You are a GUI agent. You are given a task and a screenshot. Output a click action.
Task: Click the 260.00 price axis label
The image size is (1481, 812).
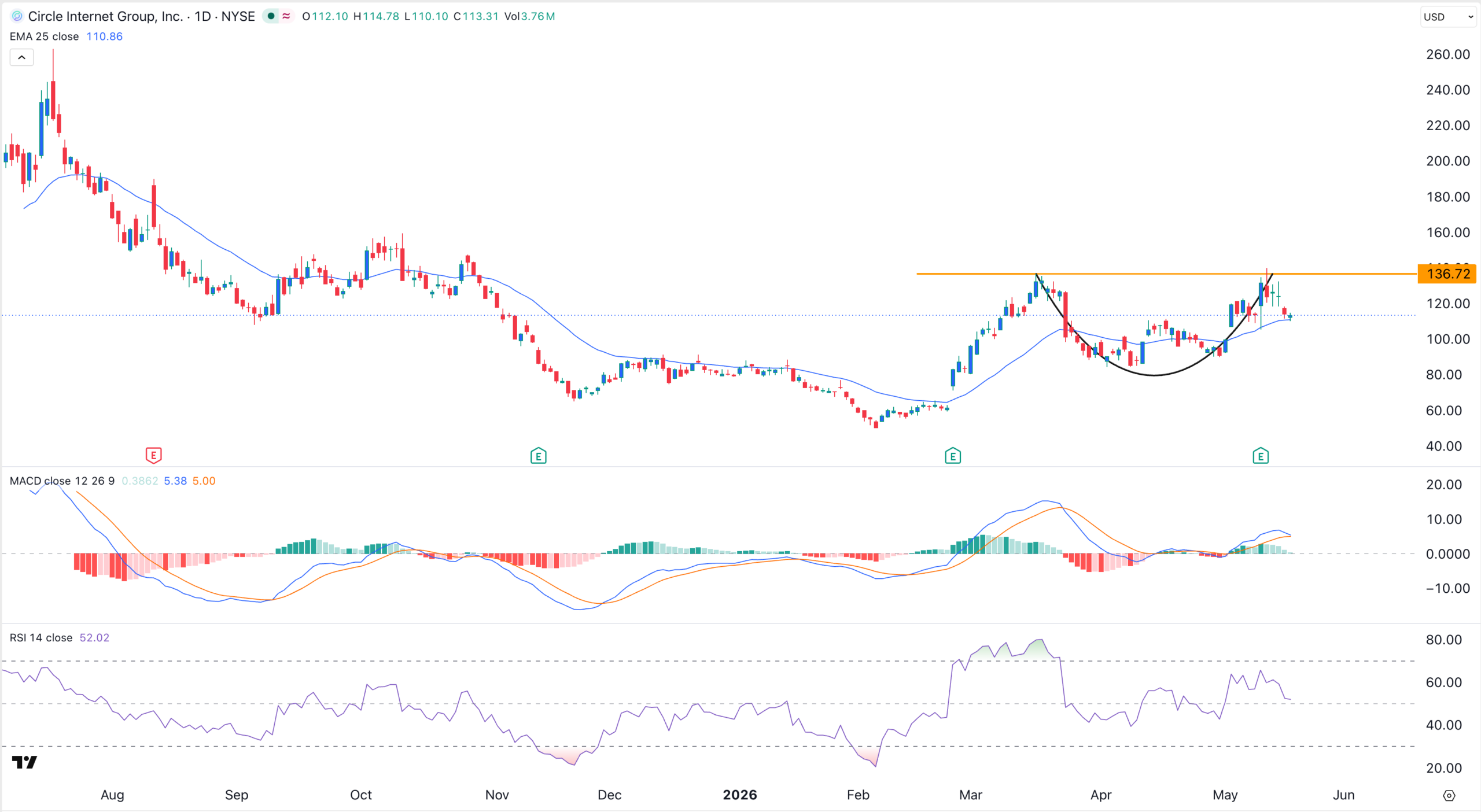pyautogui.click(x=1448, y=54)
